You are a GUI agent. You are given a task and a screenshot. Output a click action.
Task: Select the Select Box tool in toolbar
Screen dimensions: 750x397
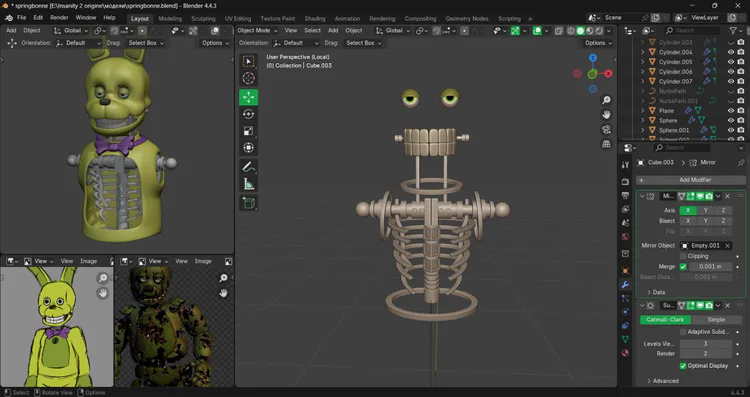(x=248, y=61)
